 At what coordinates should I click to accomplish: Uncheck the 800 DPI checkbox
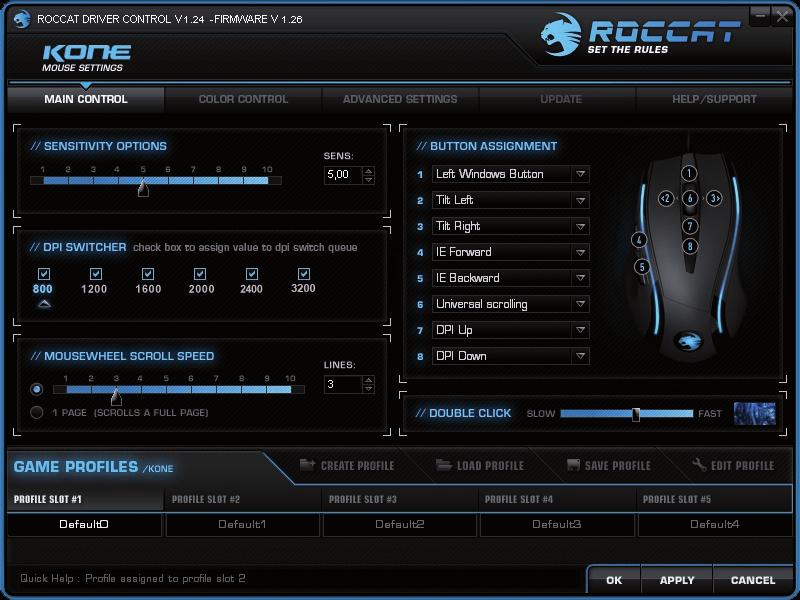pyautogui.click(x=44, y=274)
